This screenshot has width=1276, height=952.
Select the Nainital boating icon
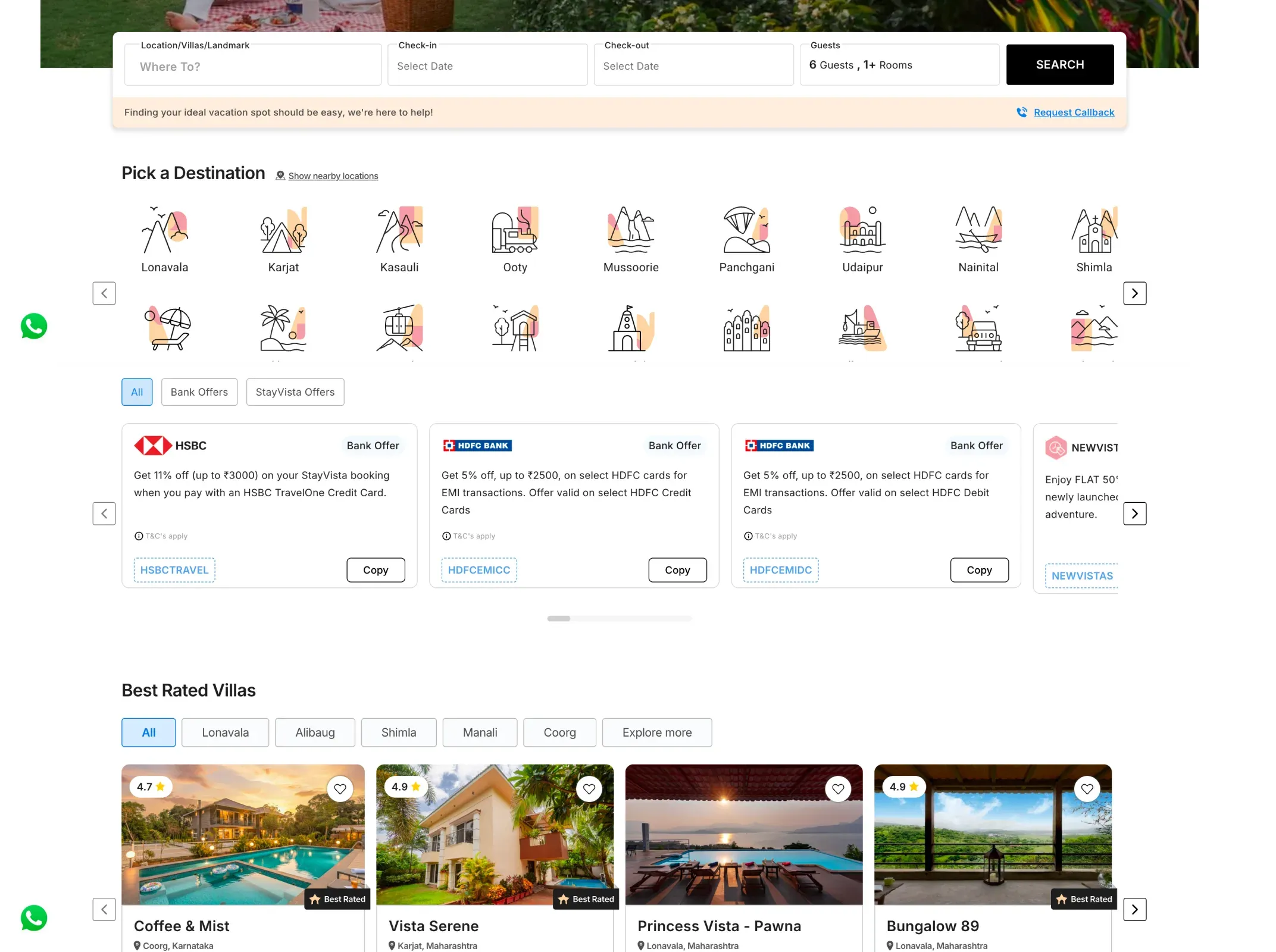point(978,230)
